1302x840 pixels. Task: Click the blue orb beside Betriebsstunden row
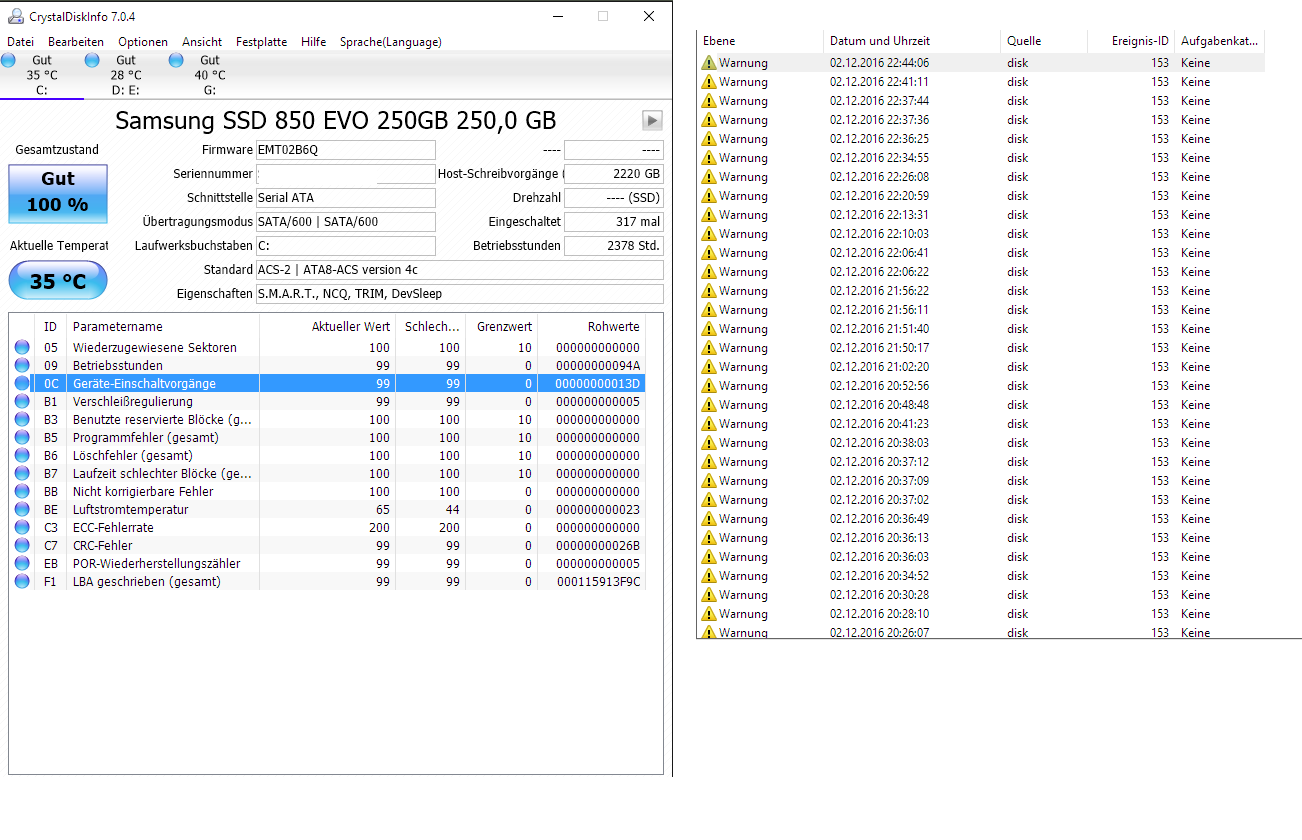pos(22,366)
